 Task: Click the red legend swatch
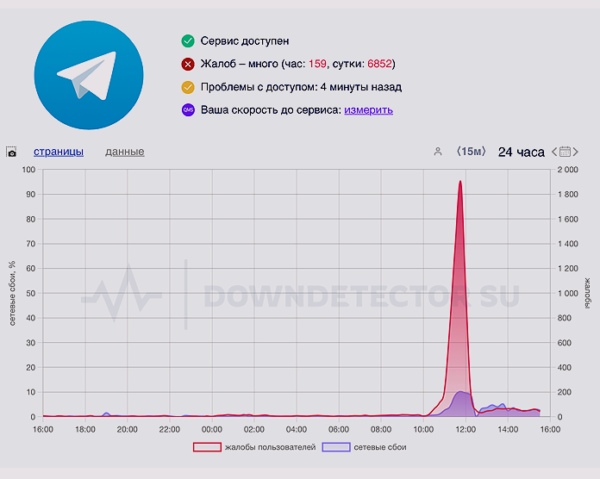(x=207, y=447)
